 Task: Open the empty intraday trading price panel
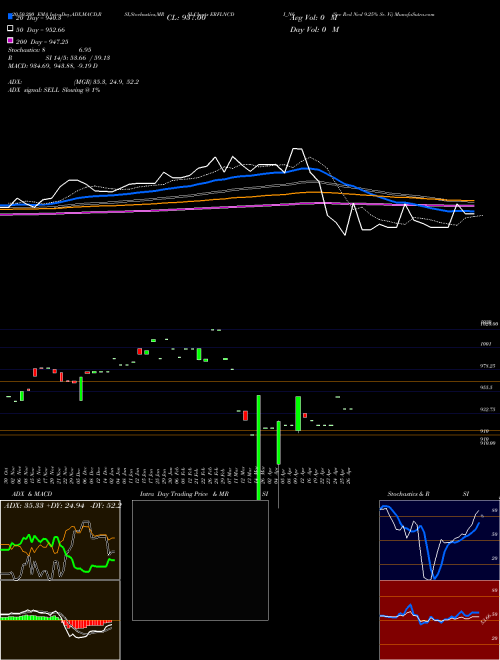click(x=200, y=560)
